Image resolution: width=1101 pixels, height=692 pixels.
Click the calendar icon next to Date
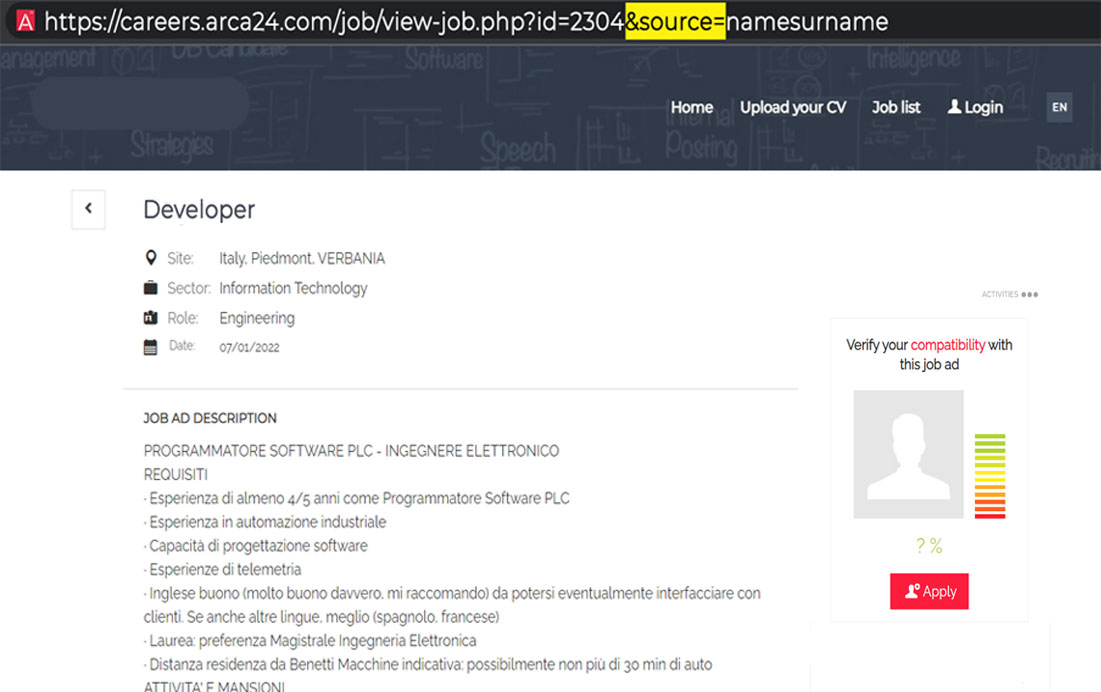coord(151,348)
